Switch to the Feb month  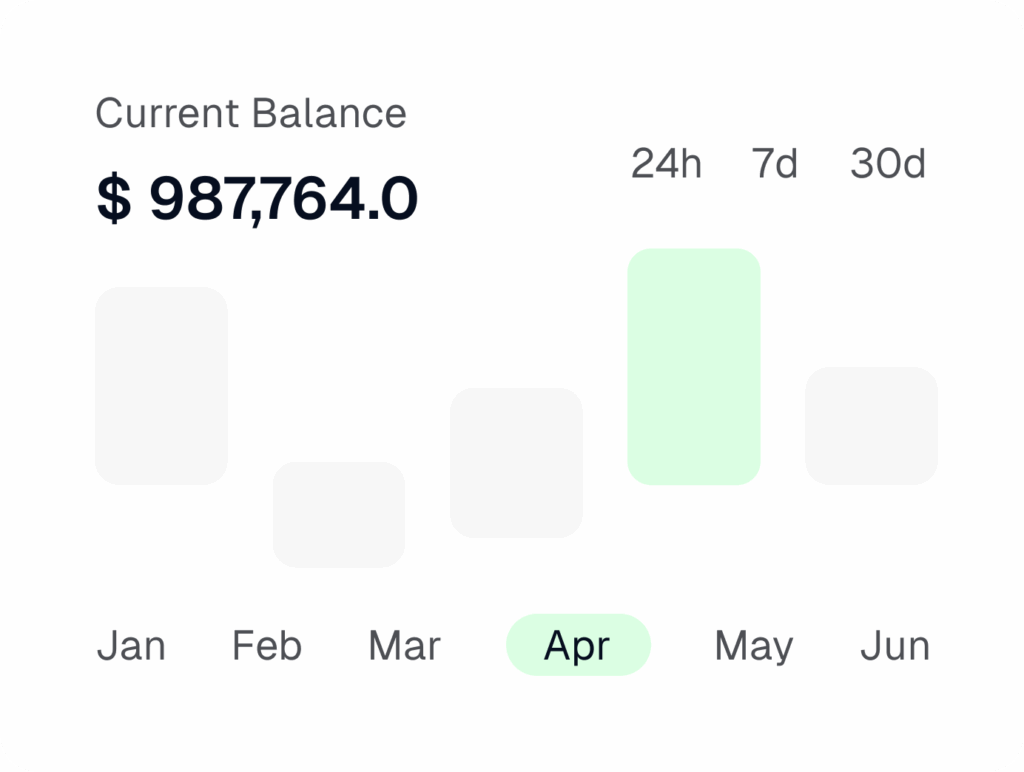pos(267,646)
